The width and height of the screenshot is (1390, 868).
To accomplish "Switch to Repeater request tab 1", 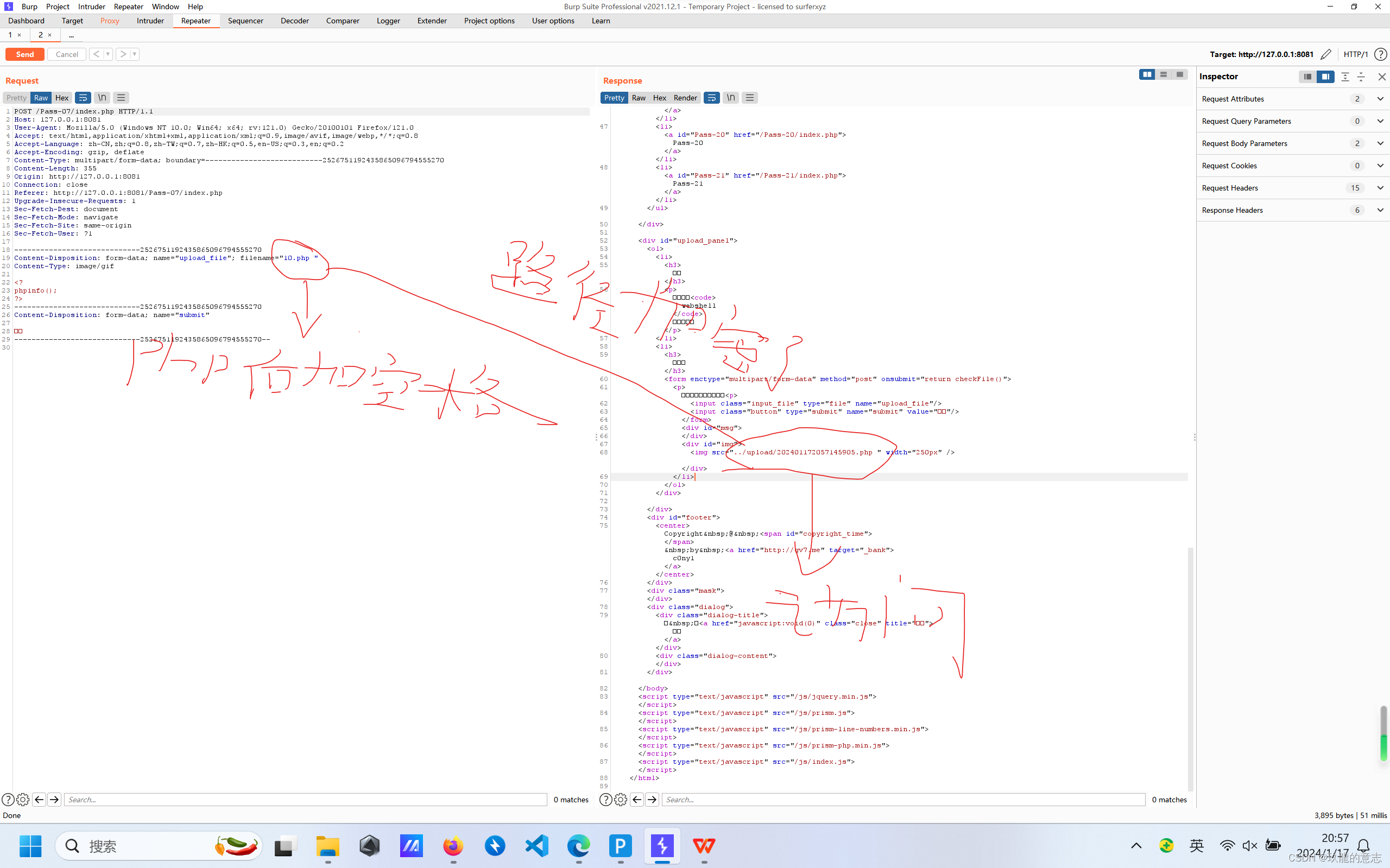I will click(10, 35).
